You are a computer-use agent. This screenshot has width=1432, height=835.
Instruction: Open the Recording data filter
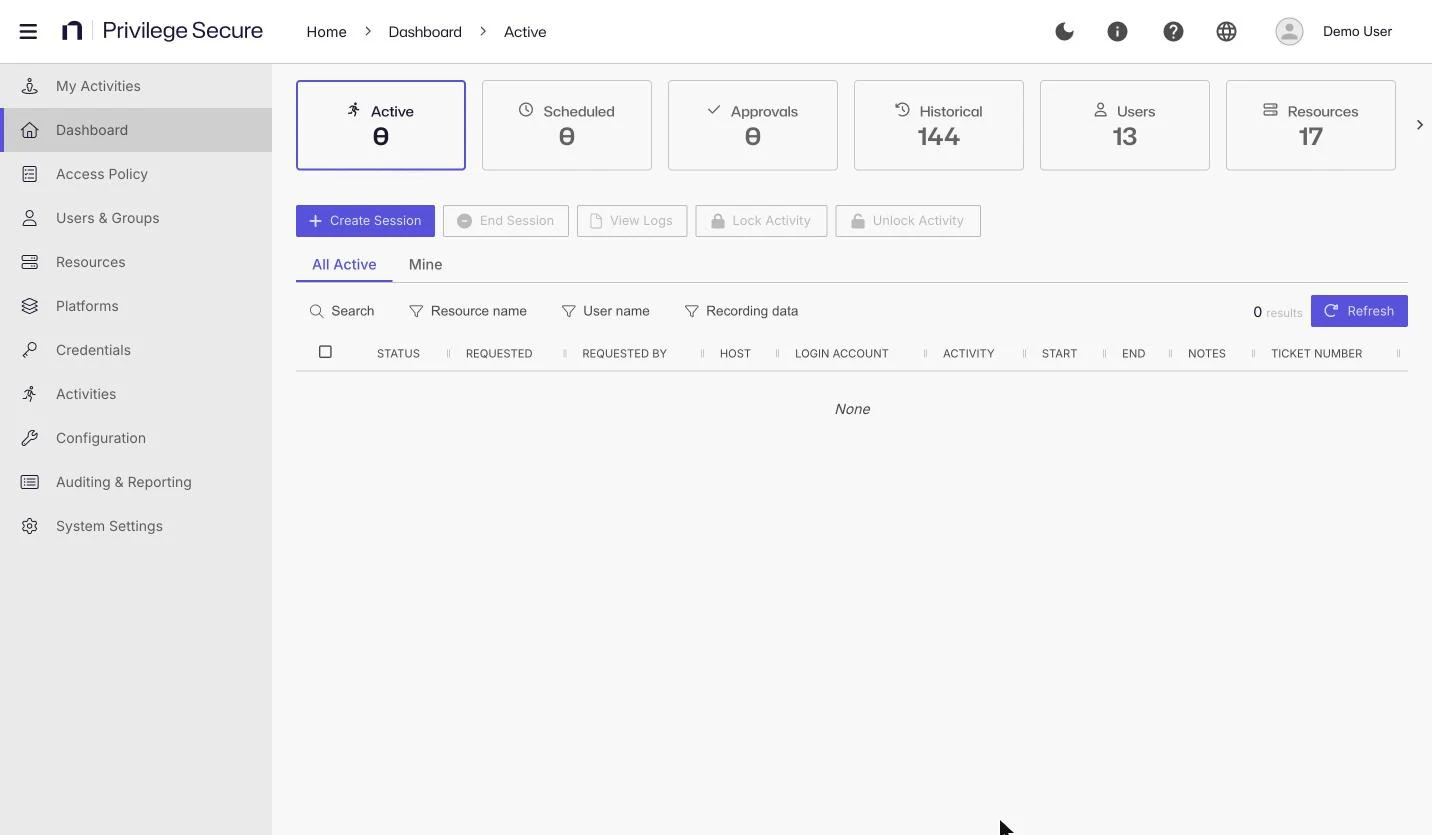[742, 311]
